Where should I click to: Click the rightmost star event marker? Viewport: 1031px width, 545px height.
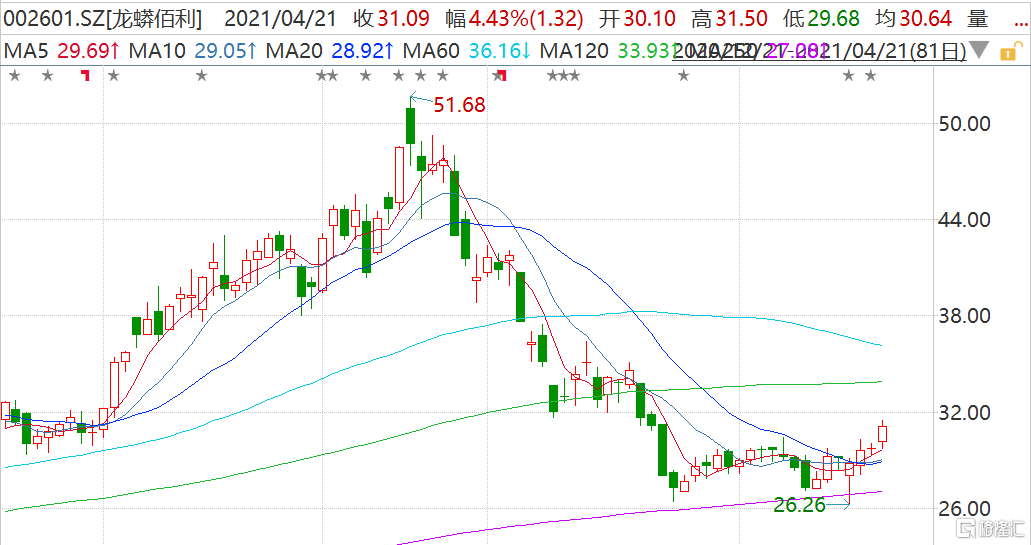coord(871,76)
